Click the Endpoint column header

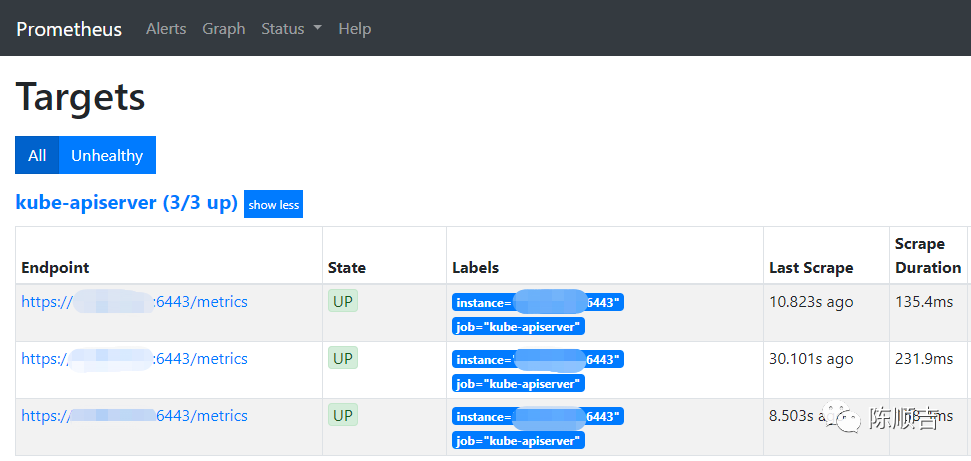55,268
